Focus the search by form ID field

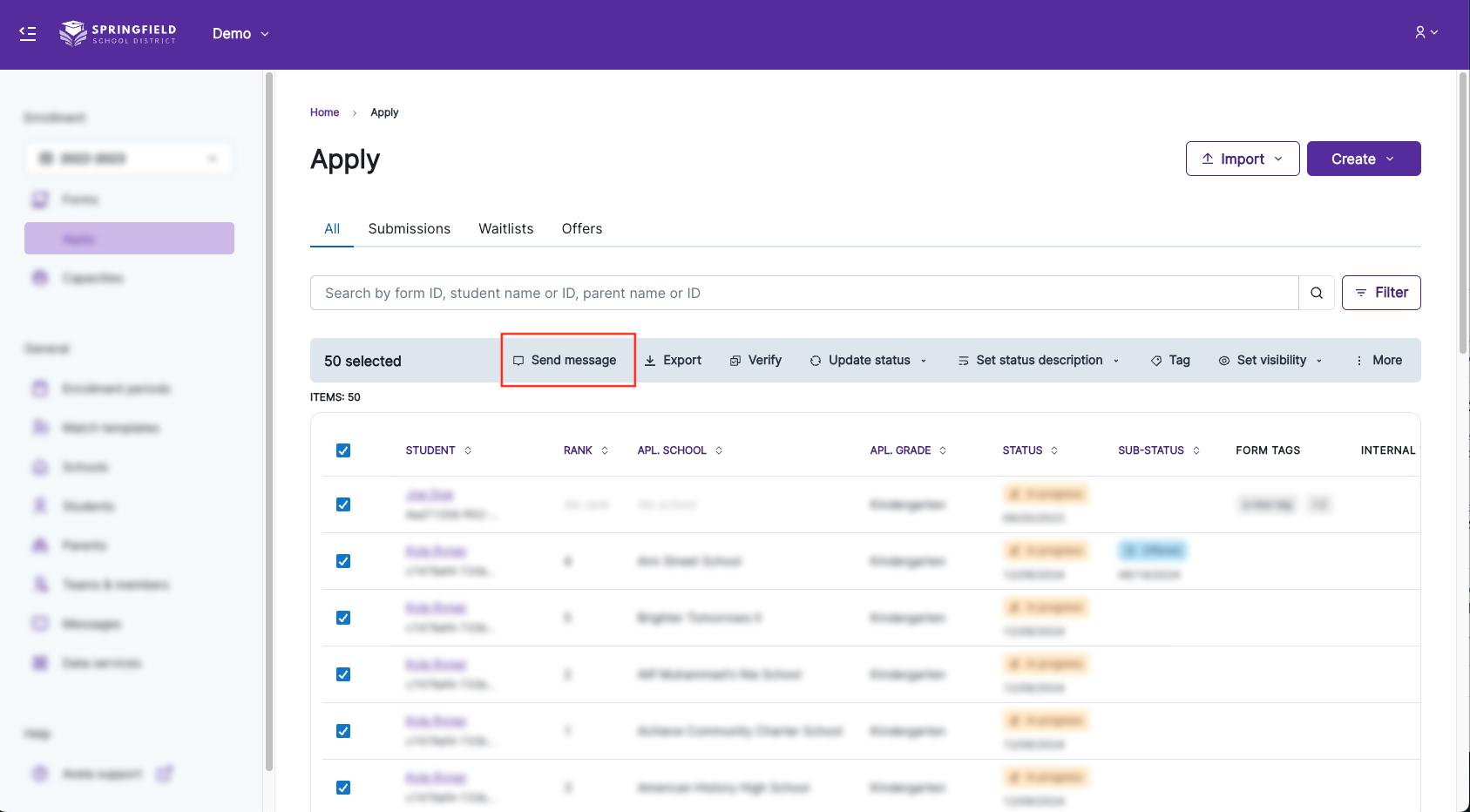point(803,293)
